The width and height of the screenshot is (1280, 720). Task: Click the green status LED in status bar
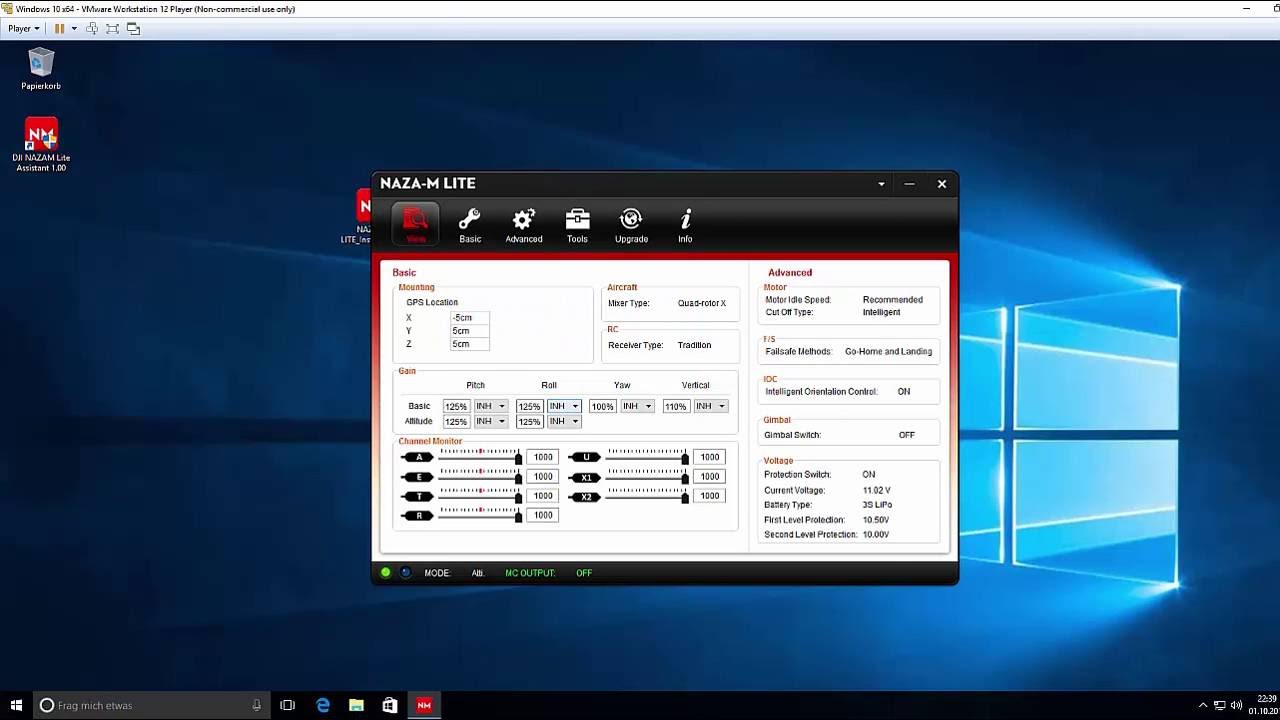coord(386,573)
